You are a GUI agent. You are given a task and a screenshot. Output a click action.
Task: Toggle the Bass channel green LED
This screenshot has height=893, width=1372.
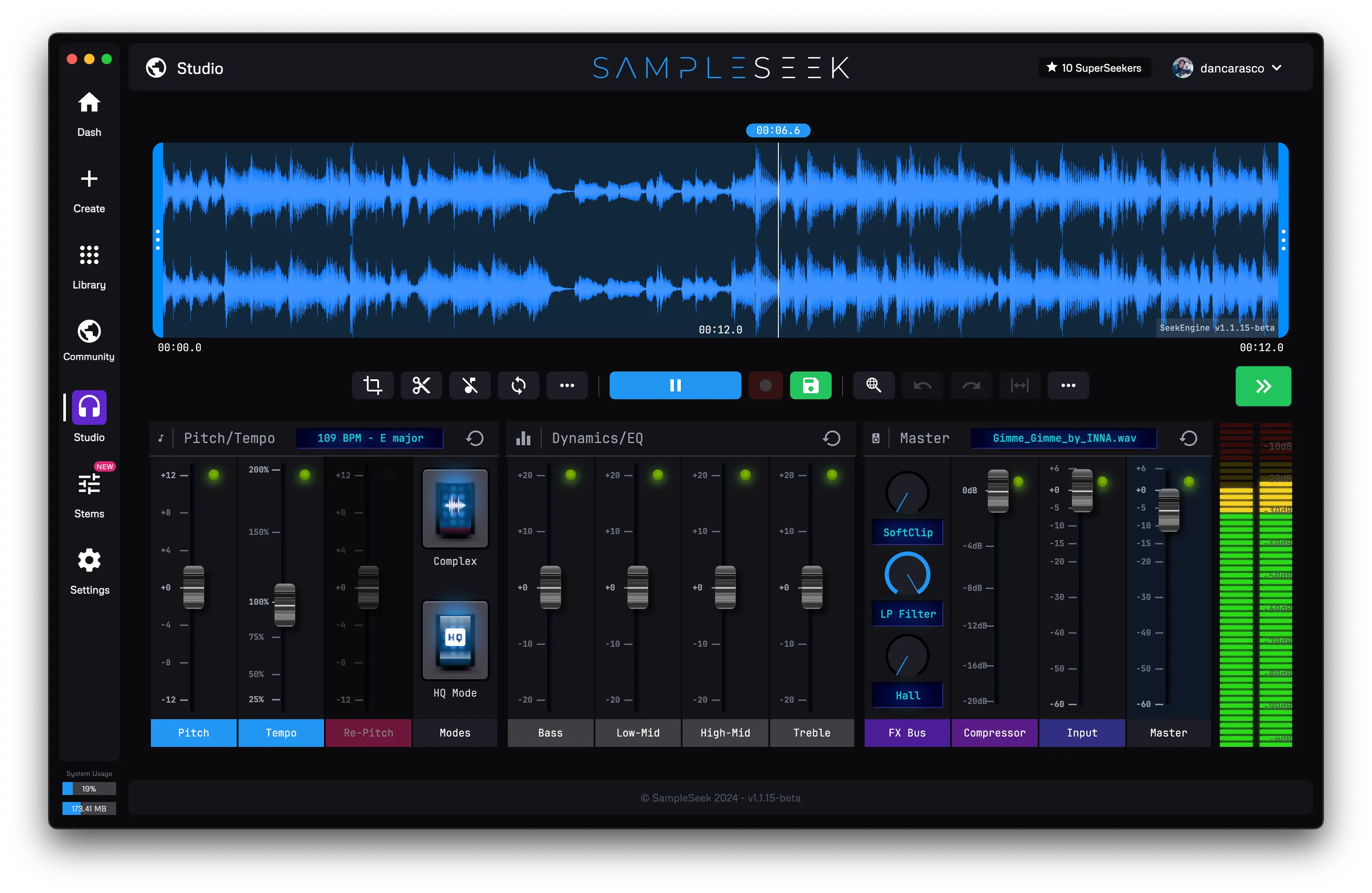click(x=571, y=475)
